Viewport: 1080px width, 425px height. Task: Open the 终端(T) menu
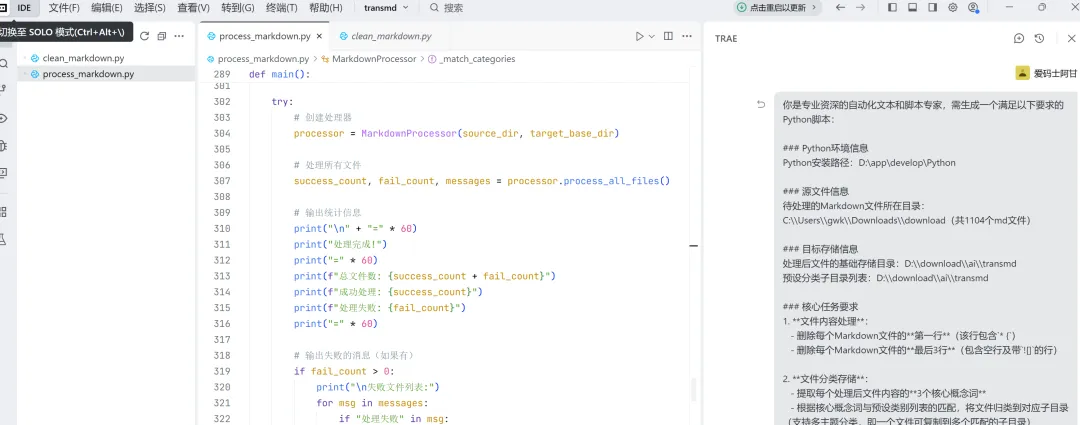tap(280, 8)
